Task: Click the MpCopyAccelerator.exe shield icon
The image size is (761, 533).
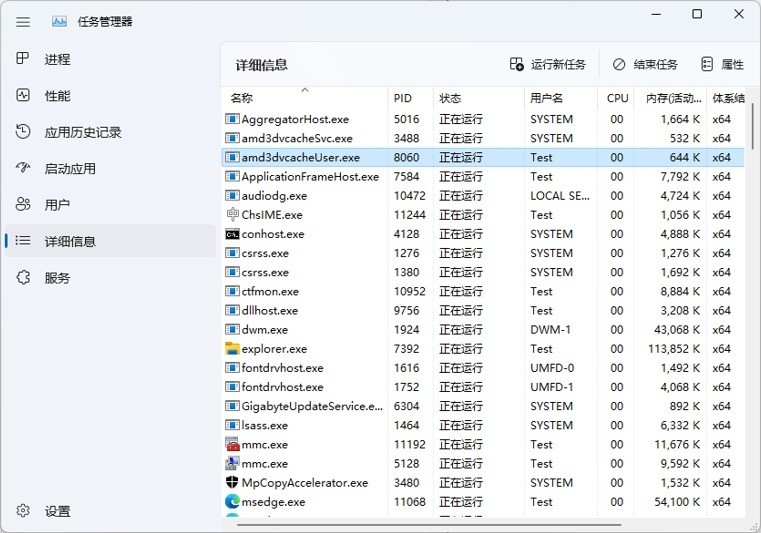Action: click(x=232, y=483)
